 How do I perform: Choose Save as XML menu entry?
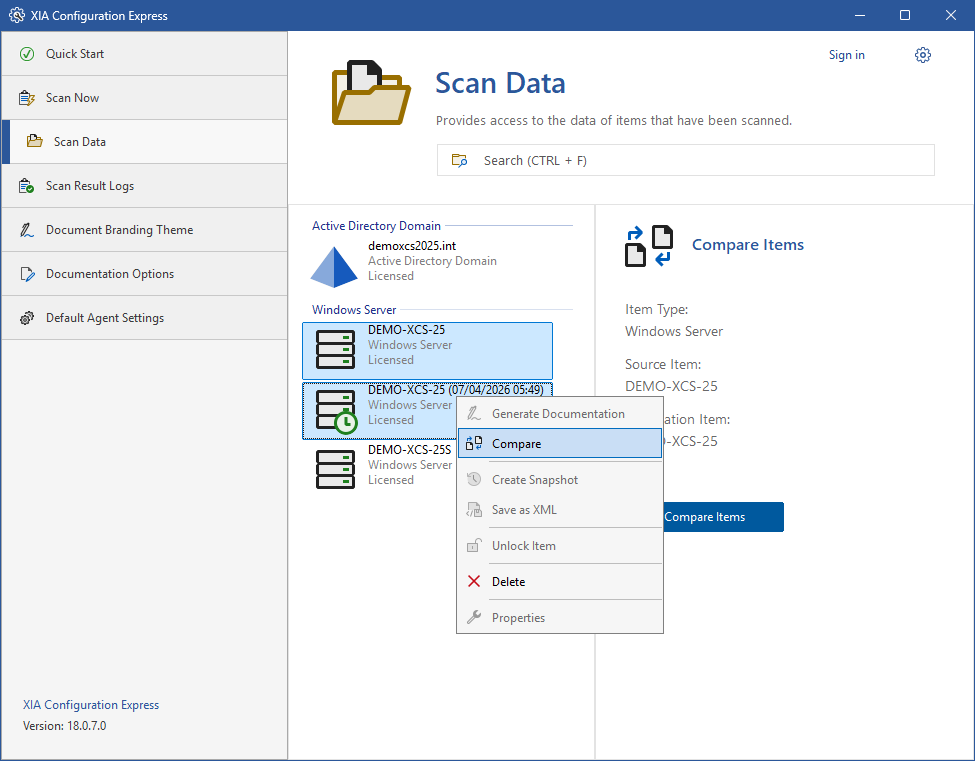point(524,510)
